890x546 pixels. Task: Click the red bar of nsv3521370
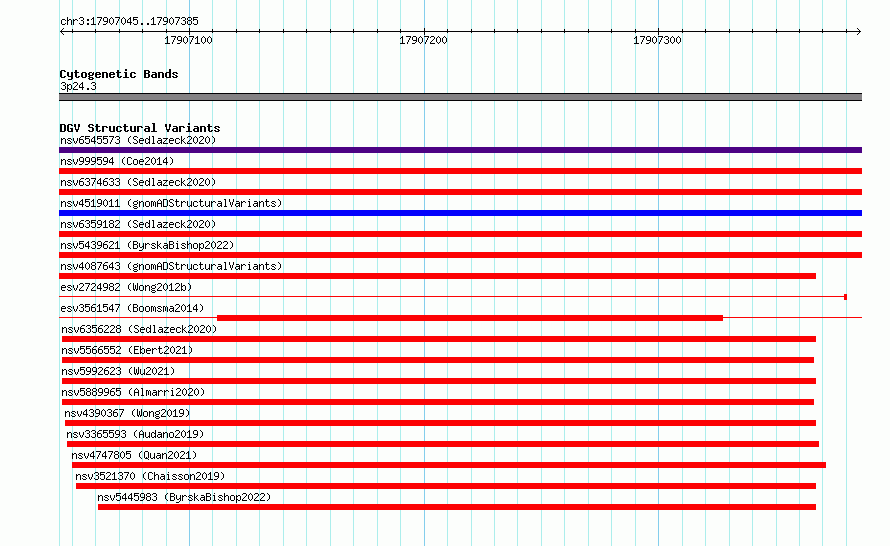click(446, 486)
